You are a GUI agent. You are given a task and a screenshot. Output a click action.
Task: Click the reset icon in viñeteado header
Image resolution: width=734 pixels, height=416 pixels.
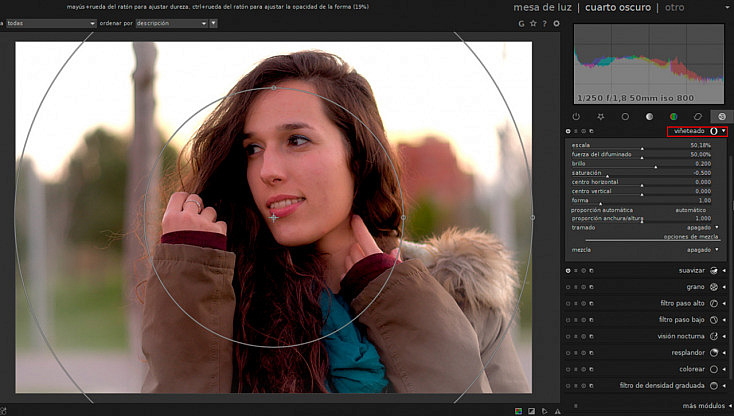pyautogui.click(x=584, y=131)
